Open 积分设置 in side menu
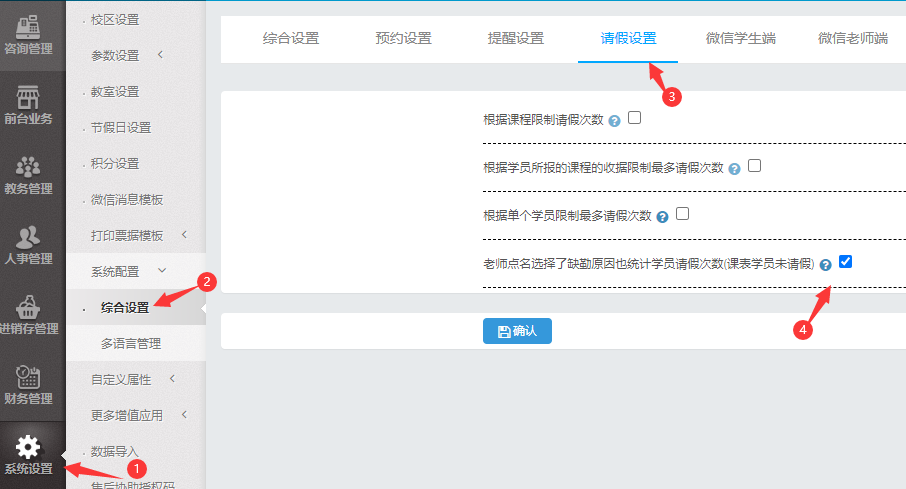The width and height of the screenshot is (906, 489). pyautogui.click(x=115, y=164)
